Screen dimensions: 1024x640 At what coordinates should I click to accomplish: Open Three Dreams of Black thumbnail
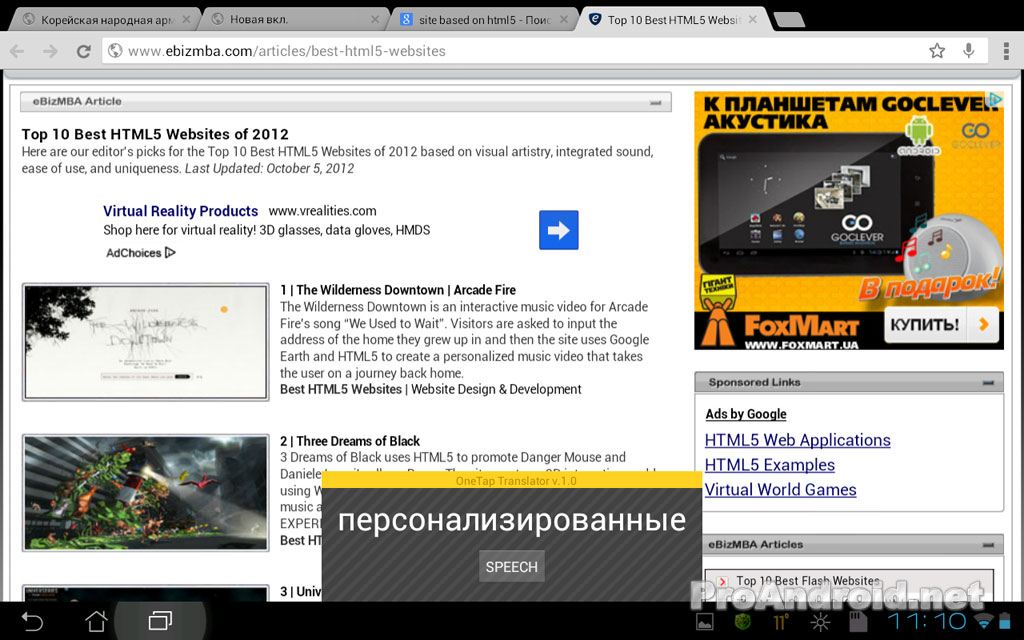point(146,492)
